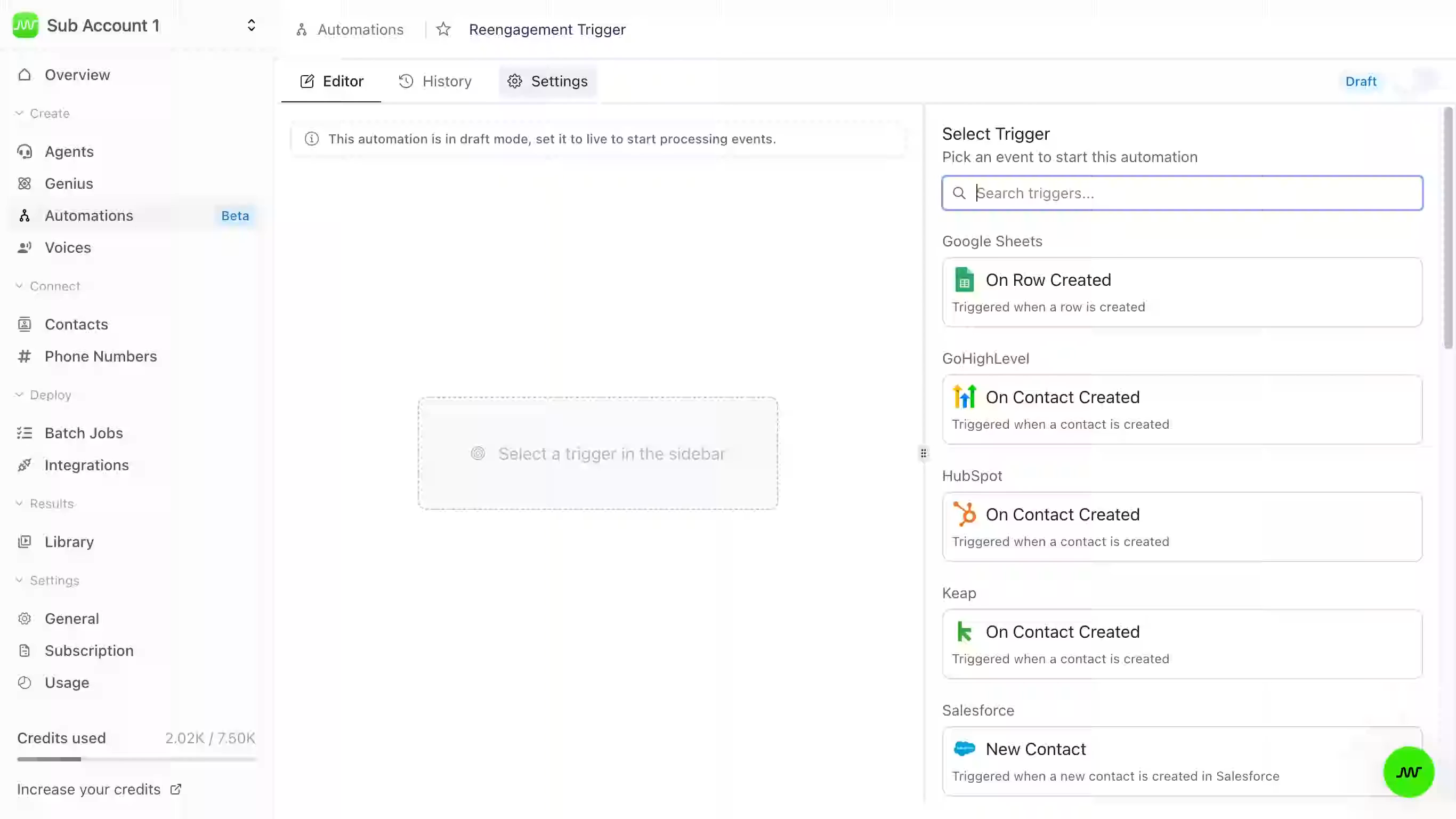Select HubSpot On Contact Created trigger

tap(1182, 526)
